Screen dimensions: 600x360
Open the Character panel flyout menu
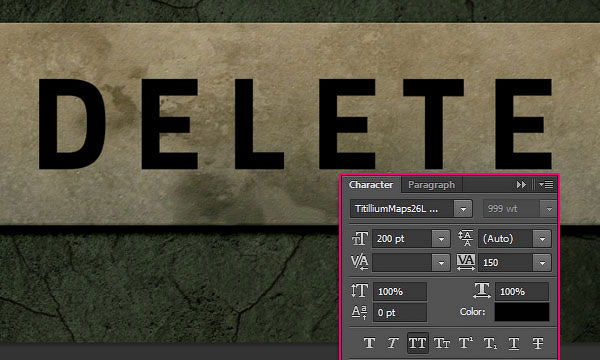click(x=546, y=185)
